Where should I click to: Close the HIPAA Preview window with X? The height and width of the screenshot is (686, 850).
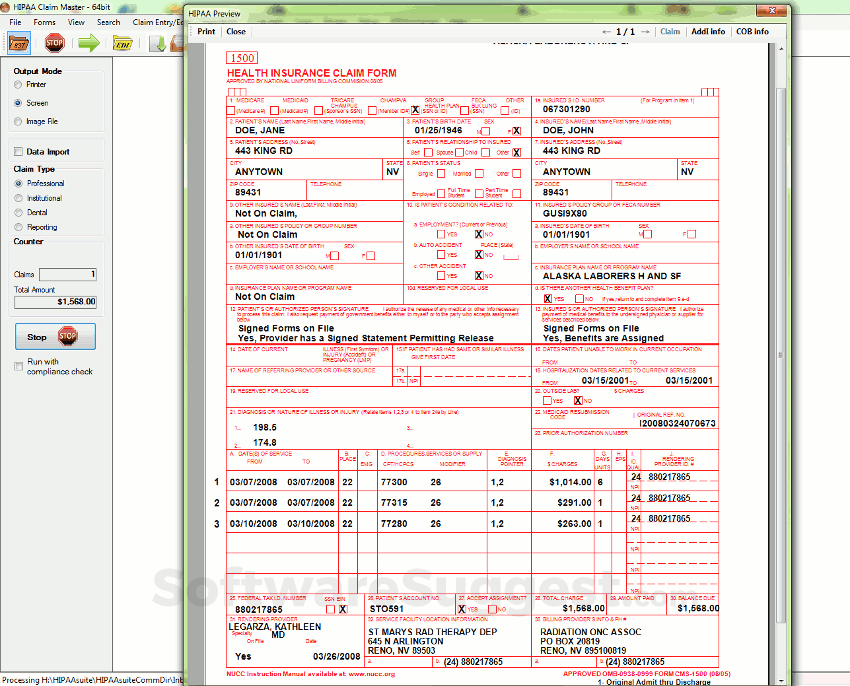(x=772, y=10)
